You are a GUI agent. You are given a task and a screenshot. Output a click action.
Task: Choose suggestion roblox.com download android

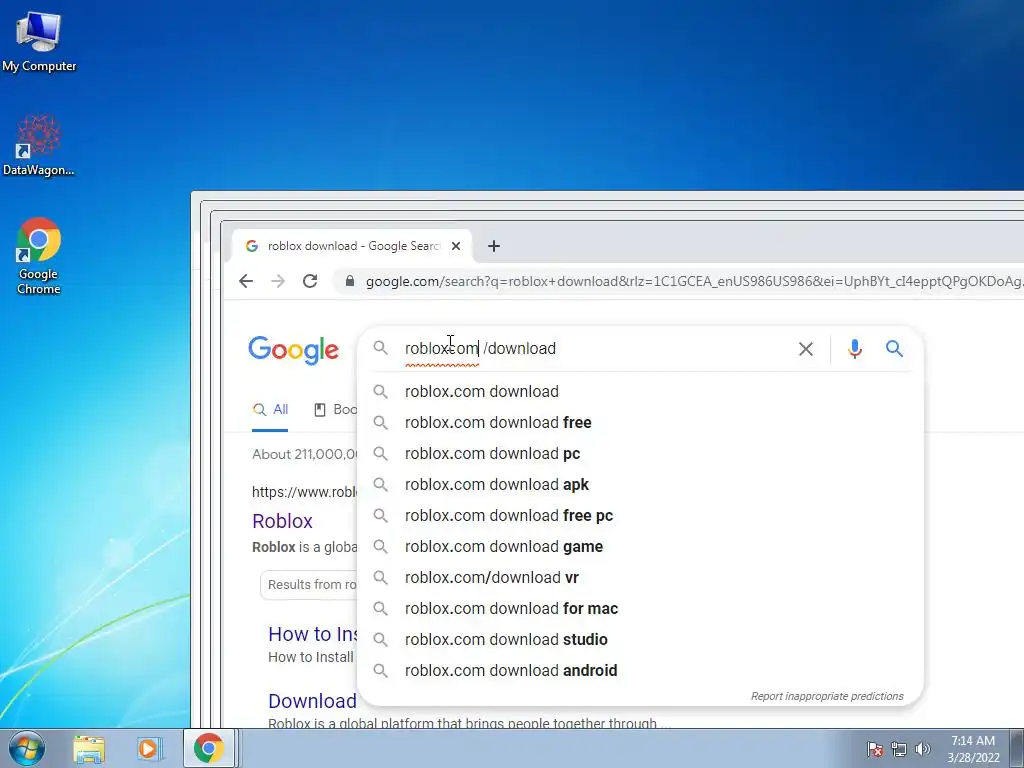pos(640,671)
